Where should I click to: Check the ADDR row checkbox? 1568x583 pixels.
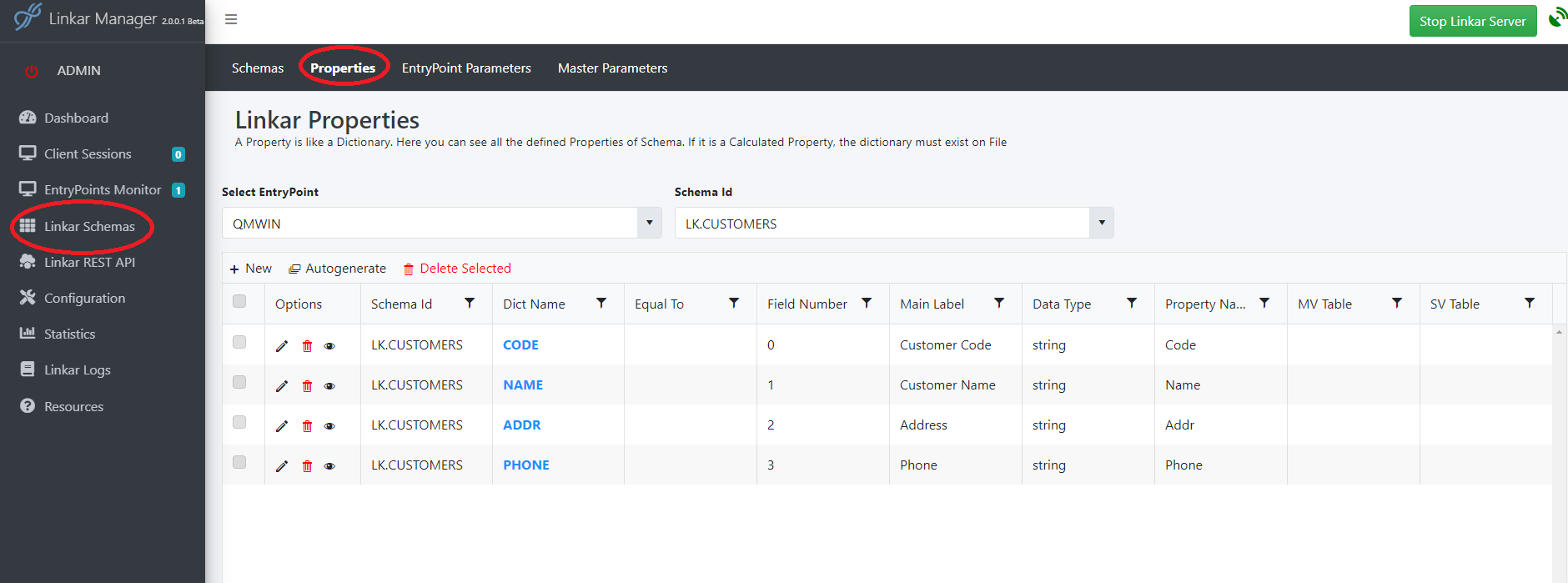pos(239,422)
